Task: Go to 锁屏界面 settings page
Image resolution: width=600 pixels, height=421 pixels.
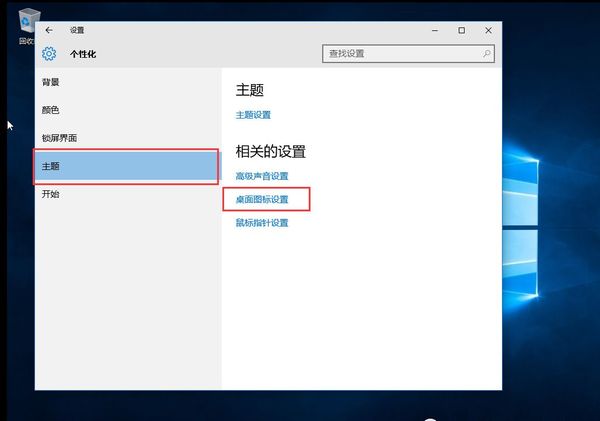Action: coord(59,138)
